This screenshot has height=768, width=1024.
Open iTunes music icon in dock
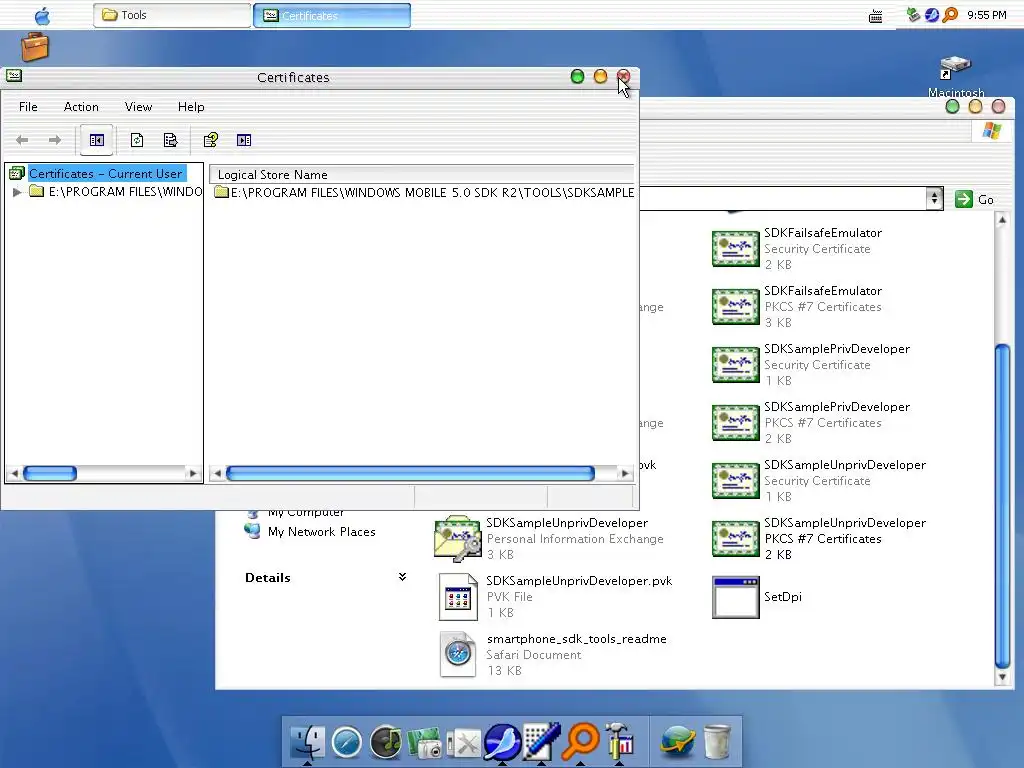click(386, 743)
